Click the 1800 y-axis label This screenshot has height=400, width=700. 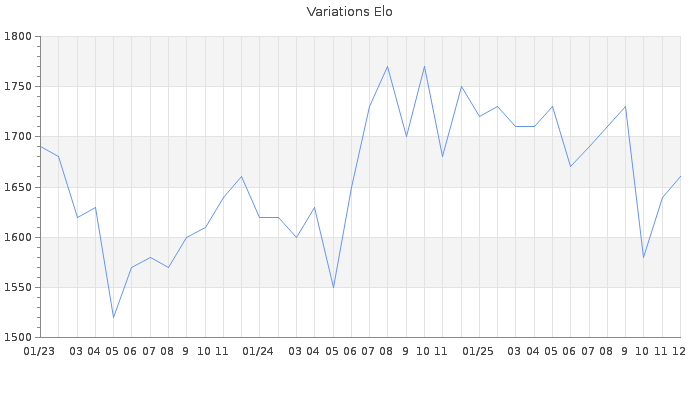point(18,37)
